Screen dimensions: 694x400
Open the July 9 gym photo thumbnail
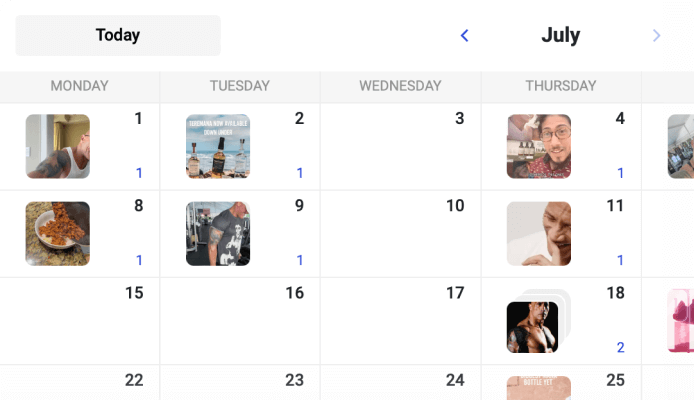pos(218,234)
